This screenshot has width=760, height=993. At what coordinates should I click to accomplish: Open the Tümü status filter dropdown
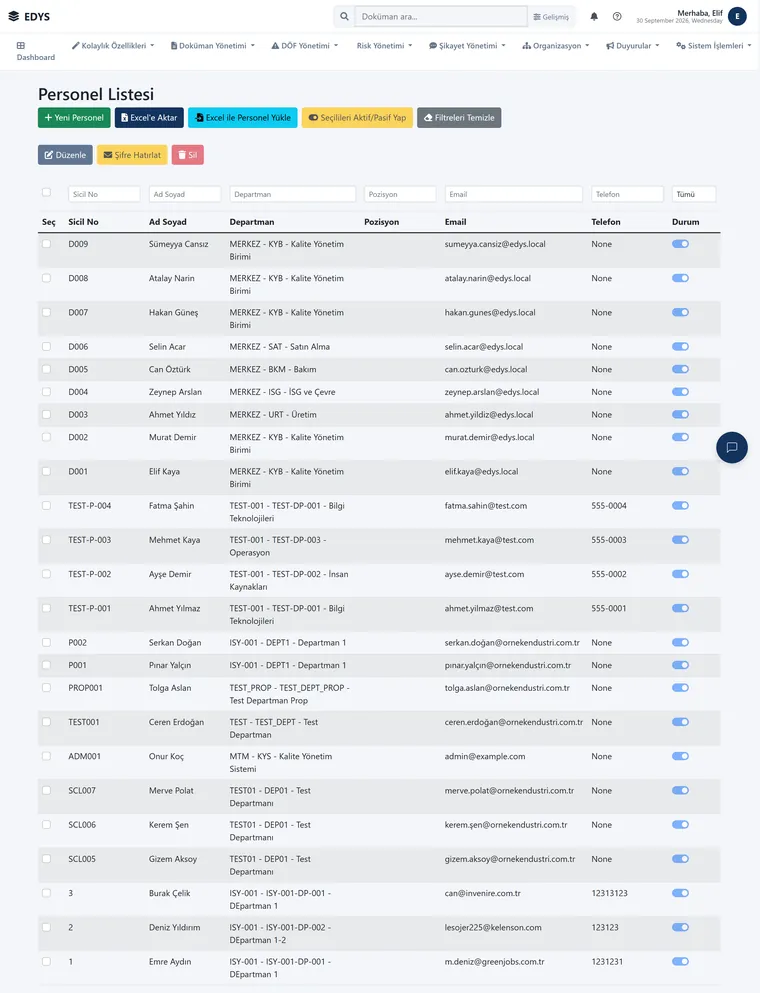pos(694,194)
